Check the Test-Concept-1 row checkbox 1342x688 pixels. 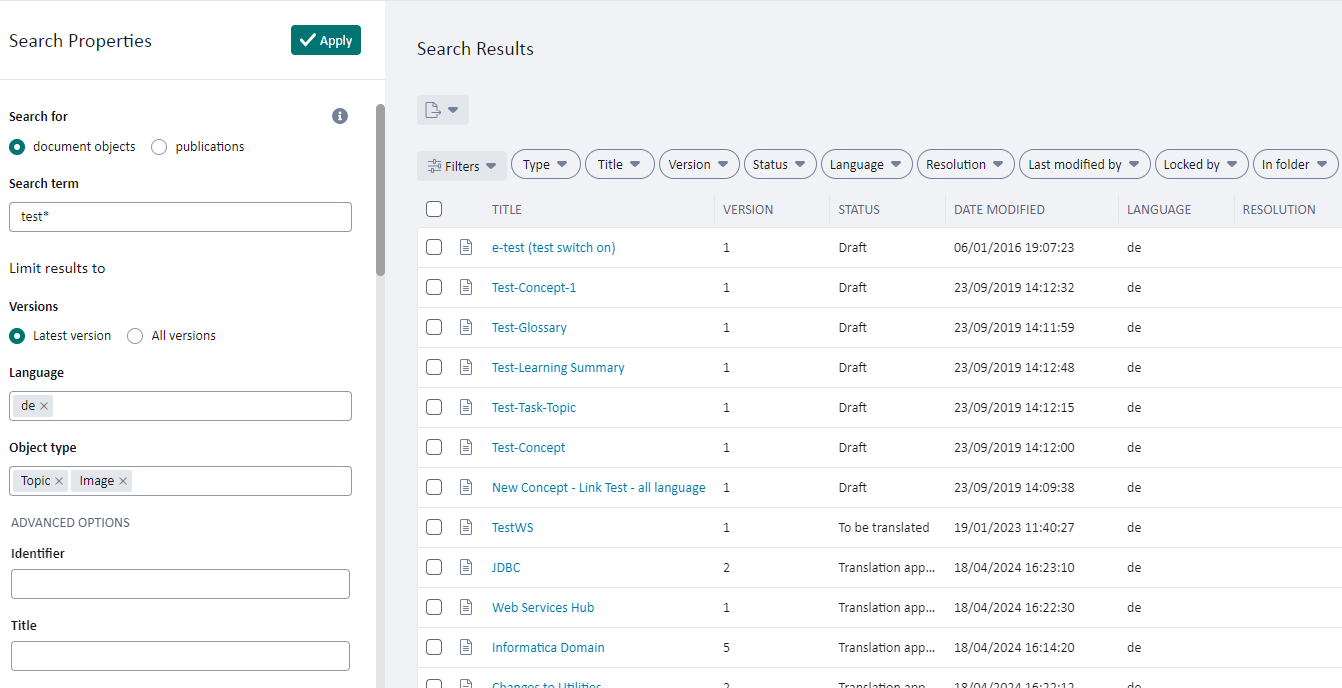pyautogui.click(x=434, y=287)
